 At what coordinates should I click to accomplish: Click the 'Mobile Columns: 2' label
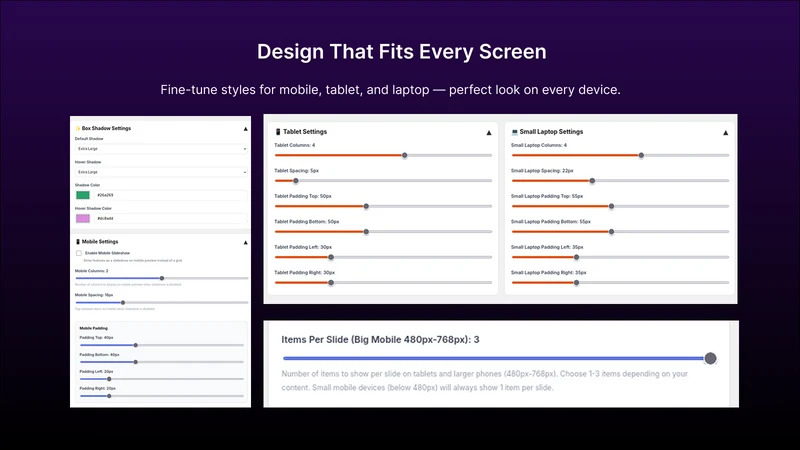[91, 271]
